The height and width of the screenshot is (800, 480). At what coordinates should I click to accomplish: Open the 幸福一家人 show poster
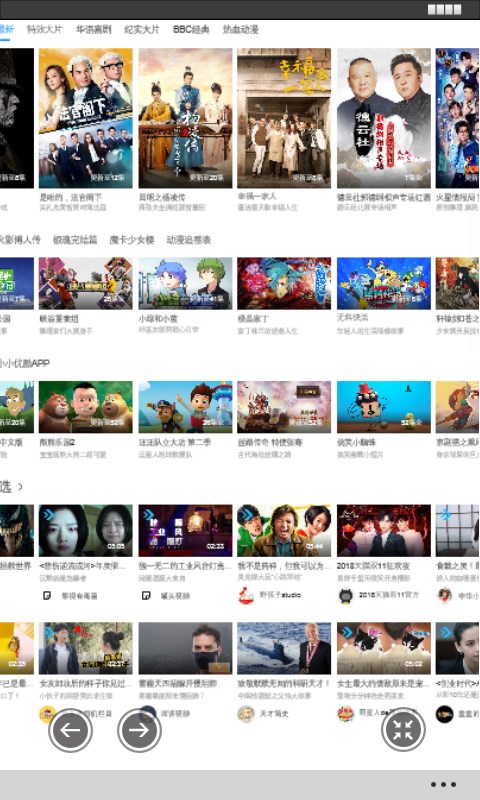tap(284, 118)
